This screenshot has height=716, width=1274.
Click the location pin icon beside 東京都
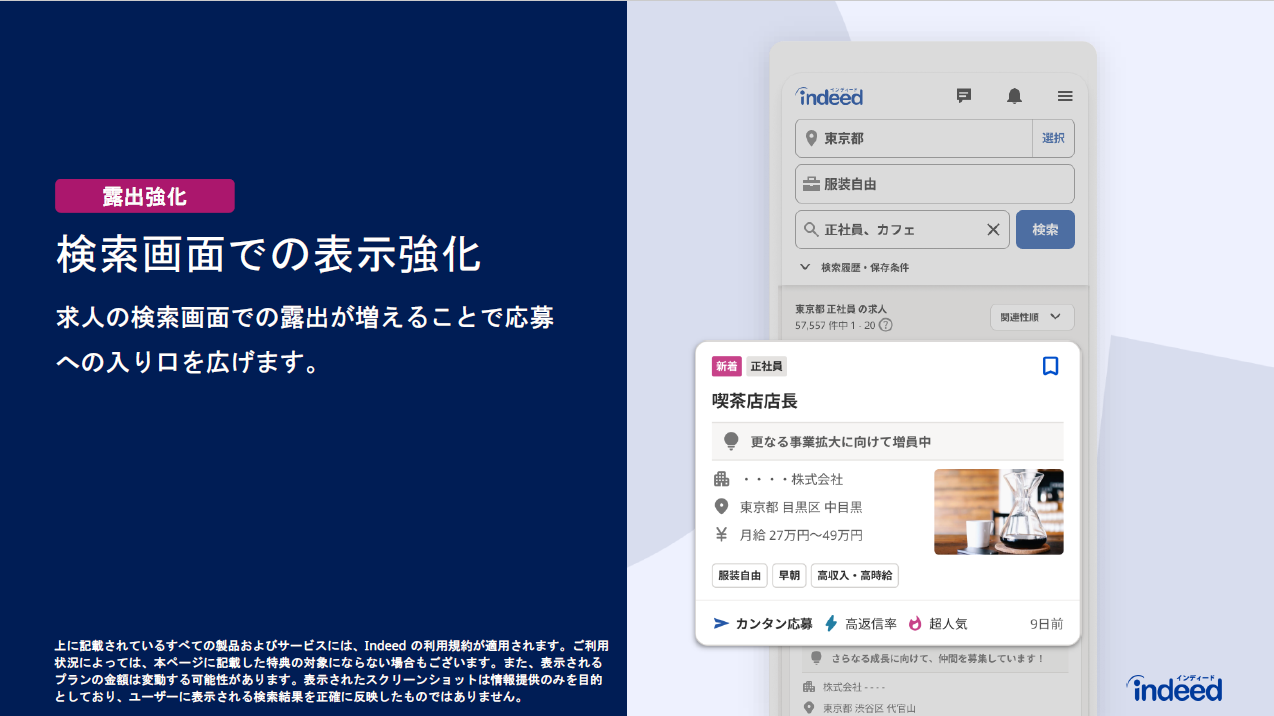tap(811, 139)
